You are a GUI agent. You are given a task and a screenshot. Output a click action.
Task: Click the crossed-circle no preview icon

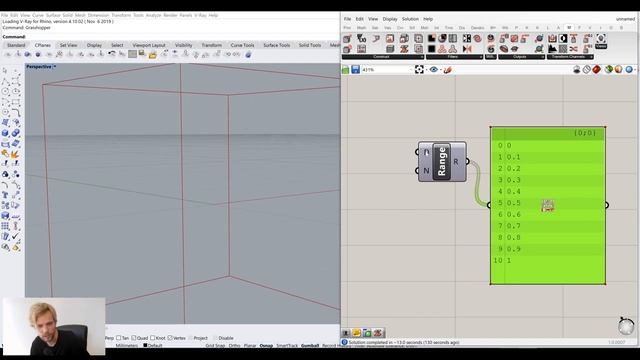[587, 70]
